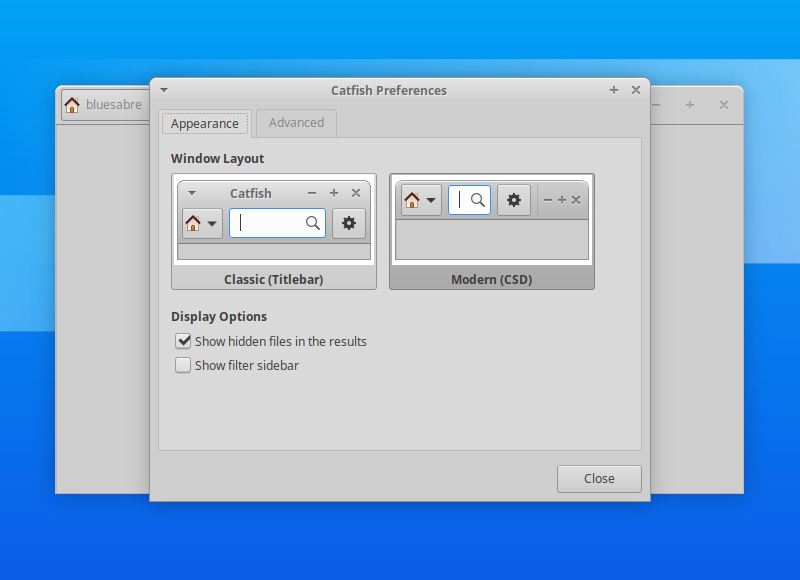Open the home dropdown in Classic preview
The image size is (800, 580).
pos(210,223)
